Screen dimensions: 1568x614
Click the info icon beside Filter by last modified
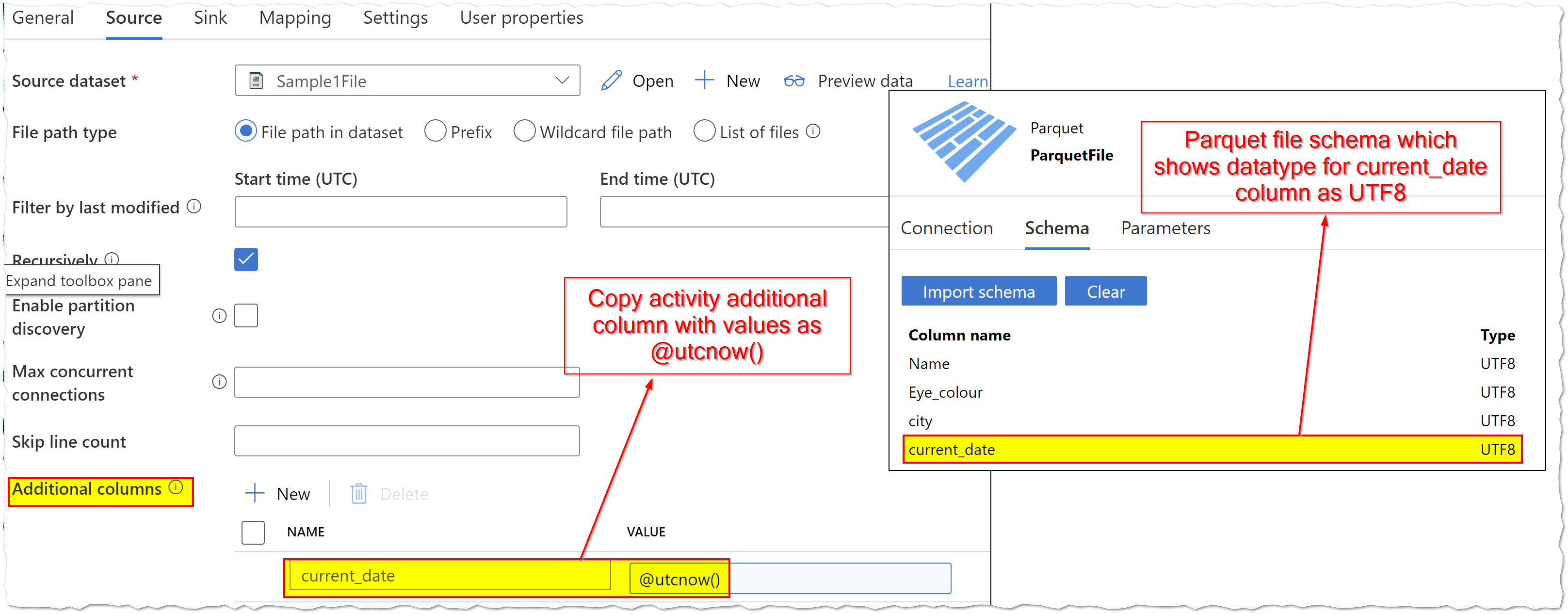pos(194,207)
